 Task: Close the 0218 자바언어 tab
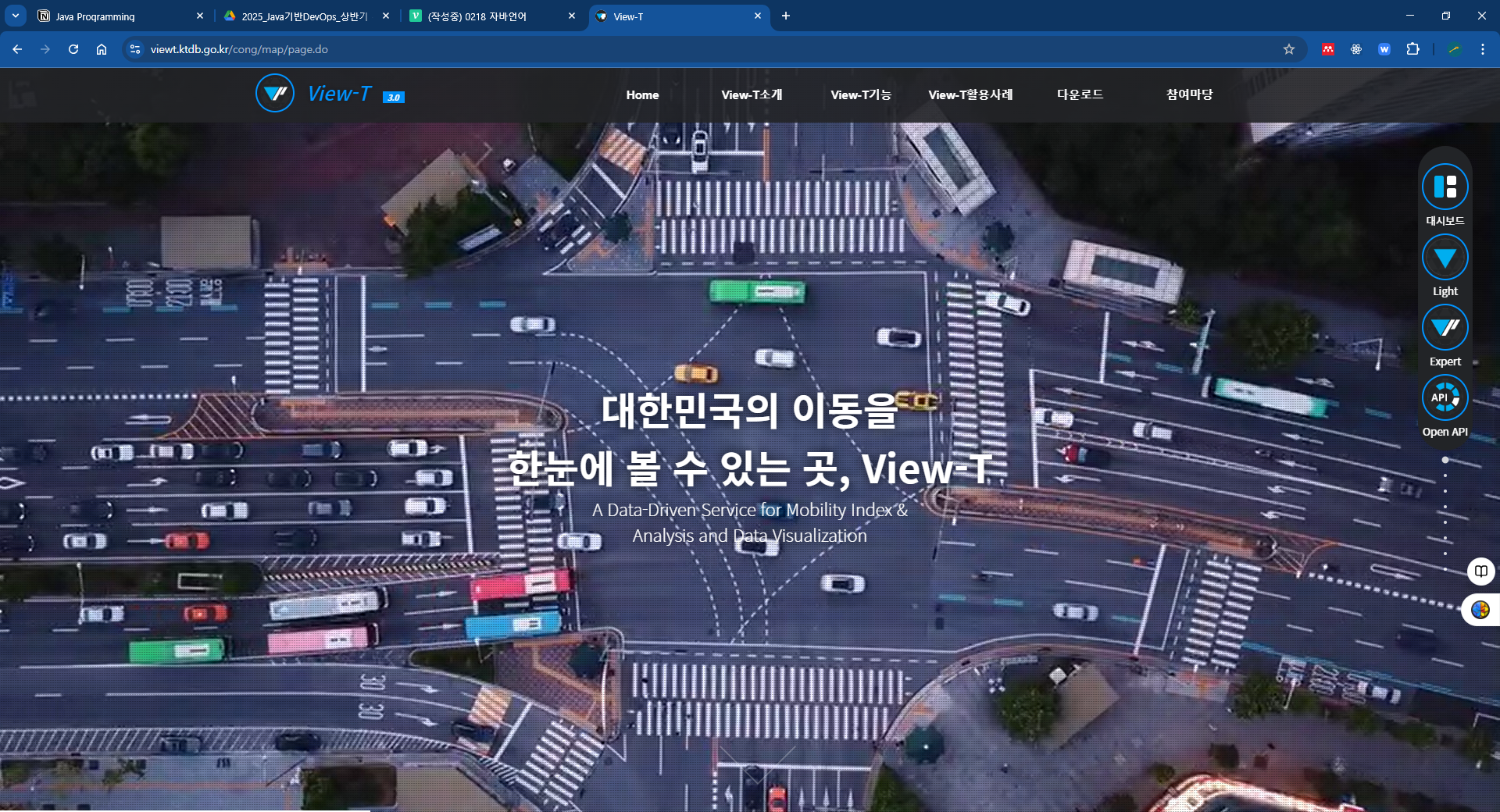coord(572,16)
